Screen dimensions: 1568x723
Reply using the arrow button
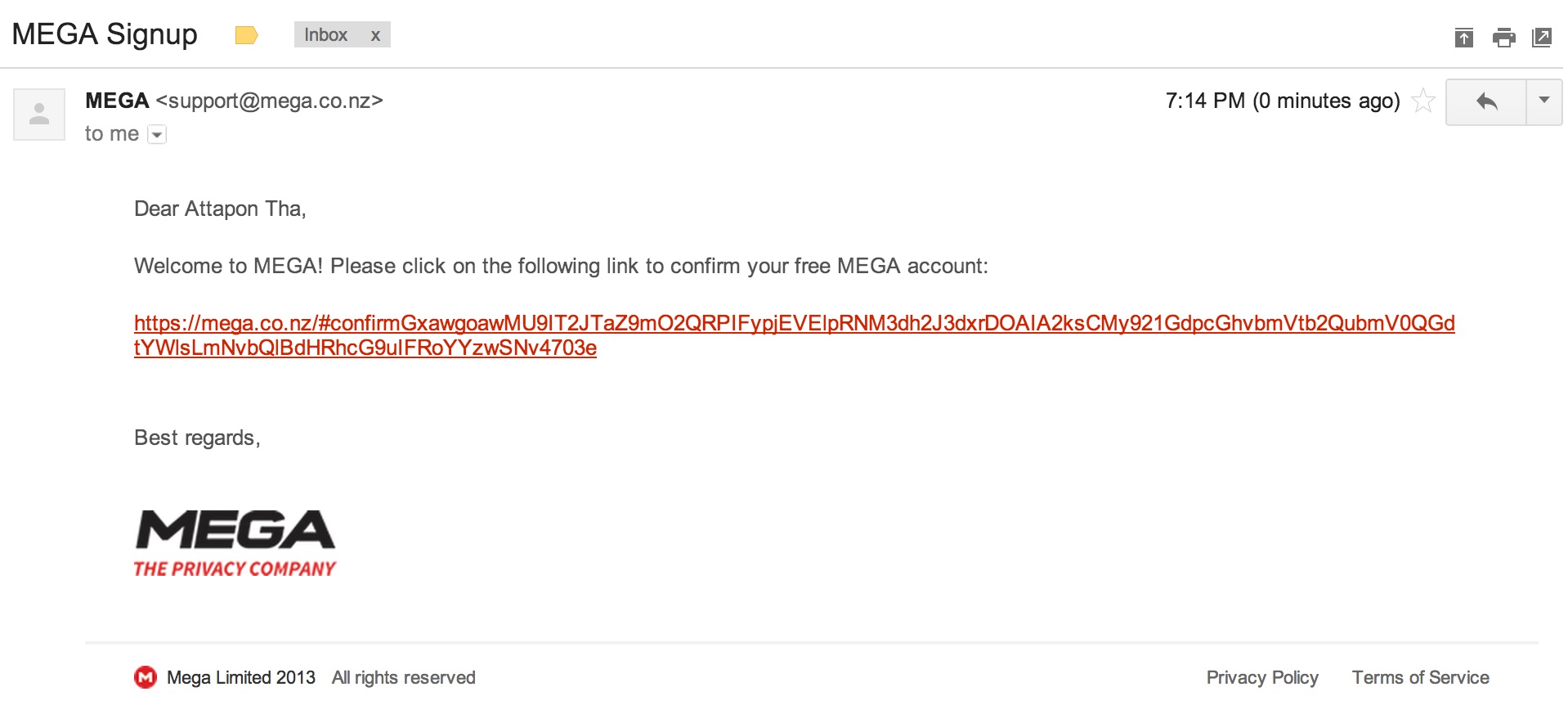click(1486, 101)
